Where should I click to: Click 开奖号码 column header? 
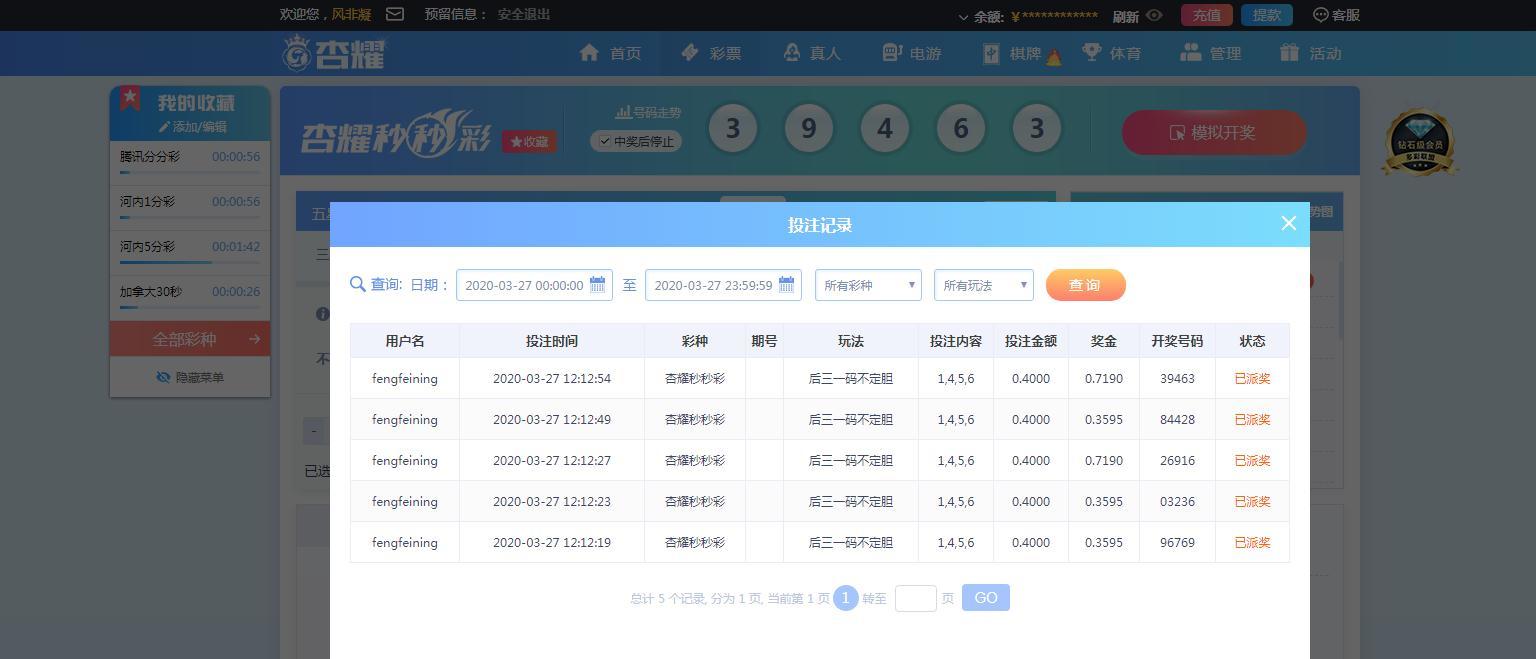pyautogui.click(x=1177, y=341)
